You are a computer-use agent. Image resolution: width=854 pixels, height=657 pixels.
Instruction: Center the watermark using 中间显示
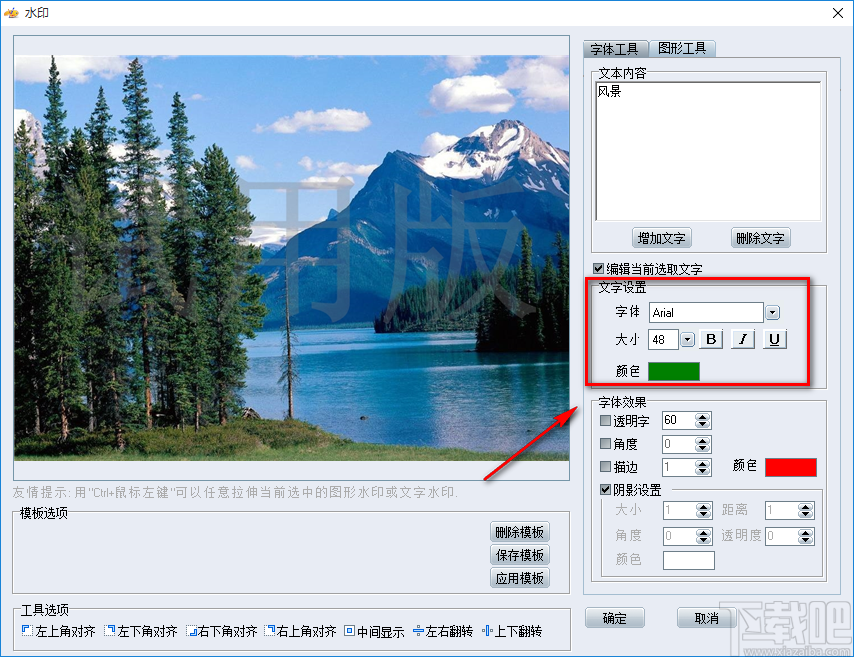click(x=352, y=630)
